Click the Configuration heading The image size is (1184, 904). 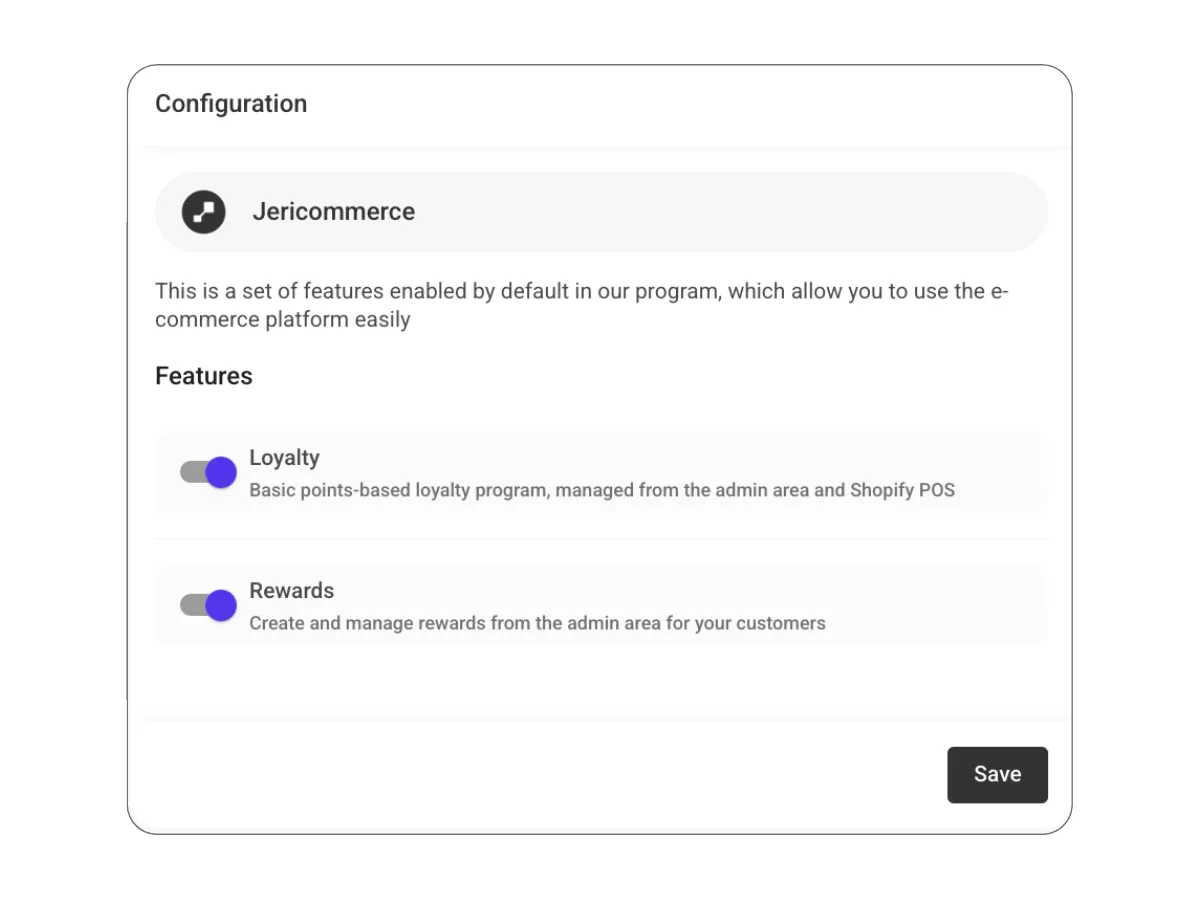(231, 104)
